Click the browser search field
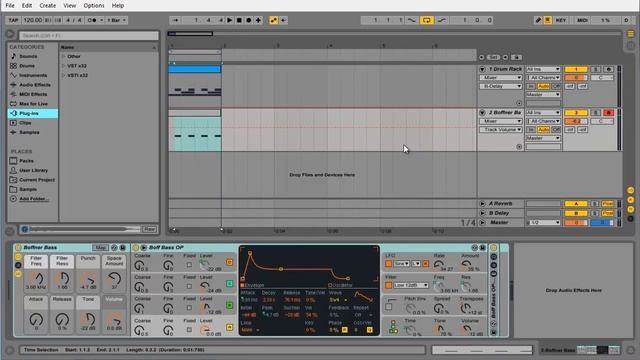 (89, 36)
